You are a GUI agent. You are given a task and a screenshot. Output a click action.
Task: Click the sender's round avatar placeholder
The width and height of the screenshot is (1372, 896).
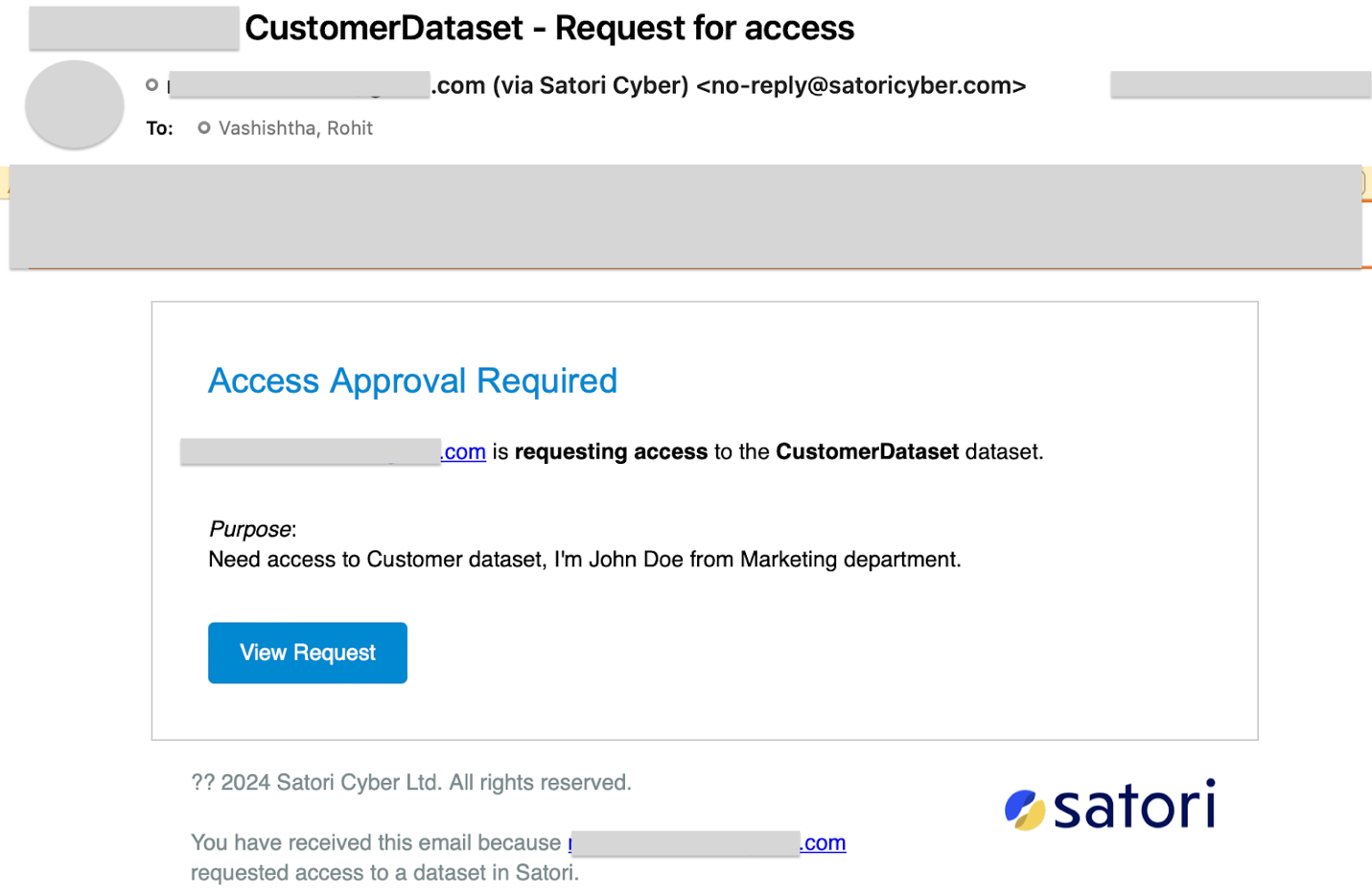coord(74,104)
